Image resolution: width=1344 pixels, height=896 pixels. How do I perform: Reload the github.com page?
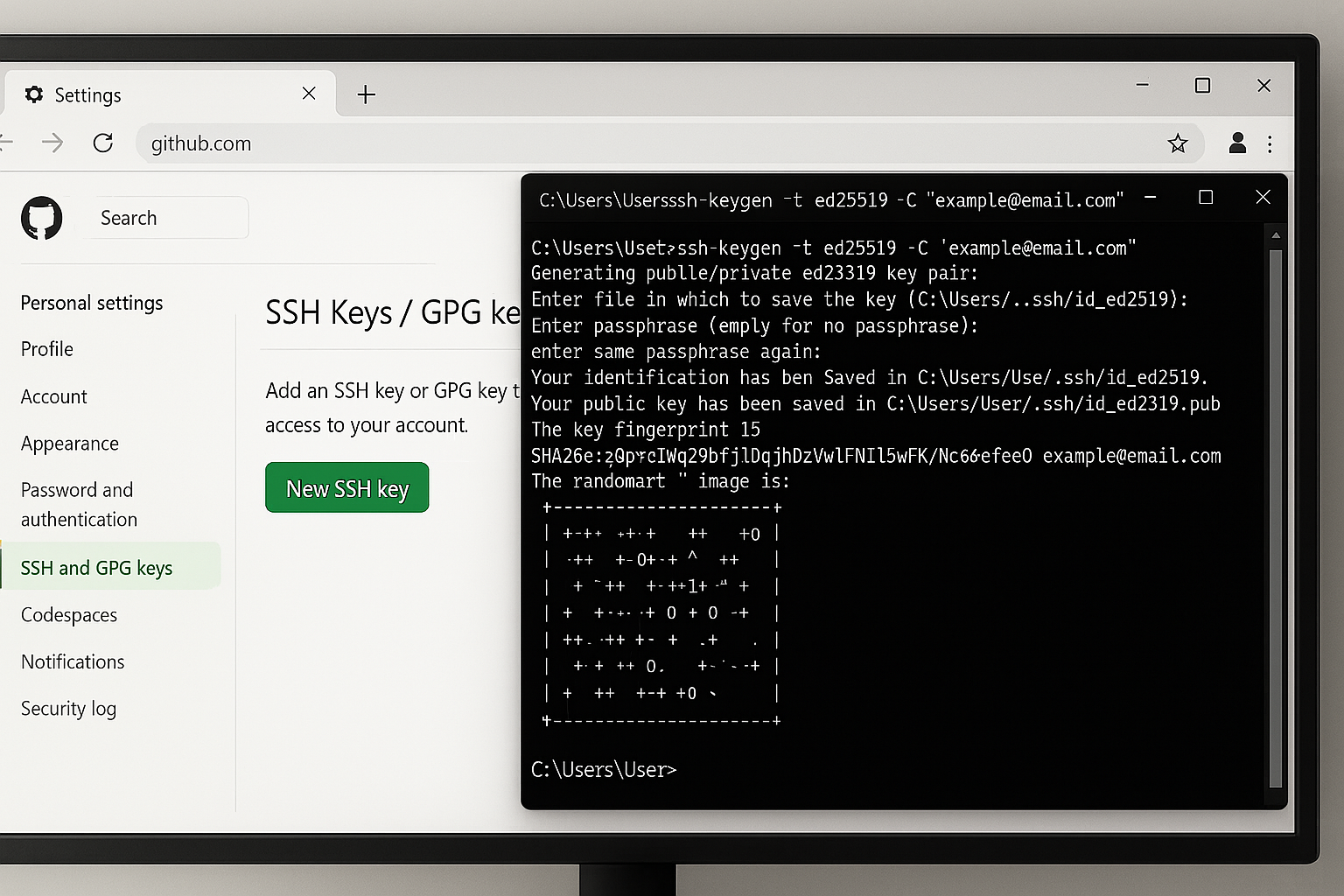pos(103,143)
